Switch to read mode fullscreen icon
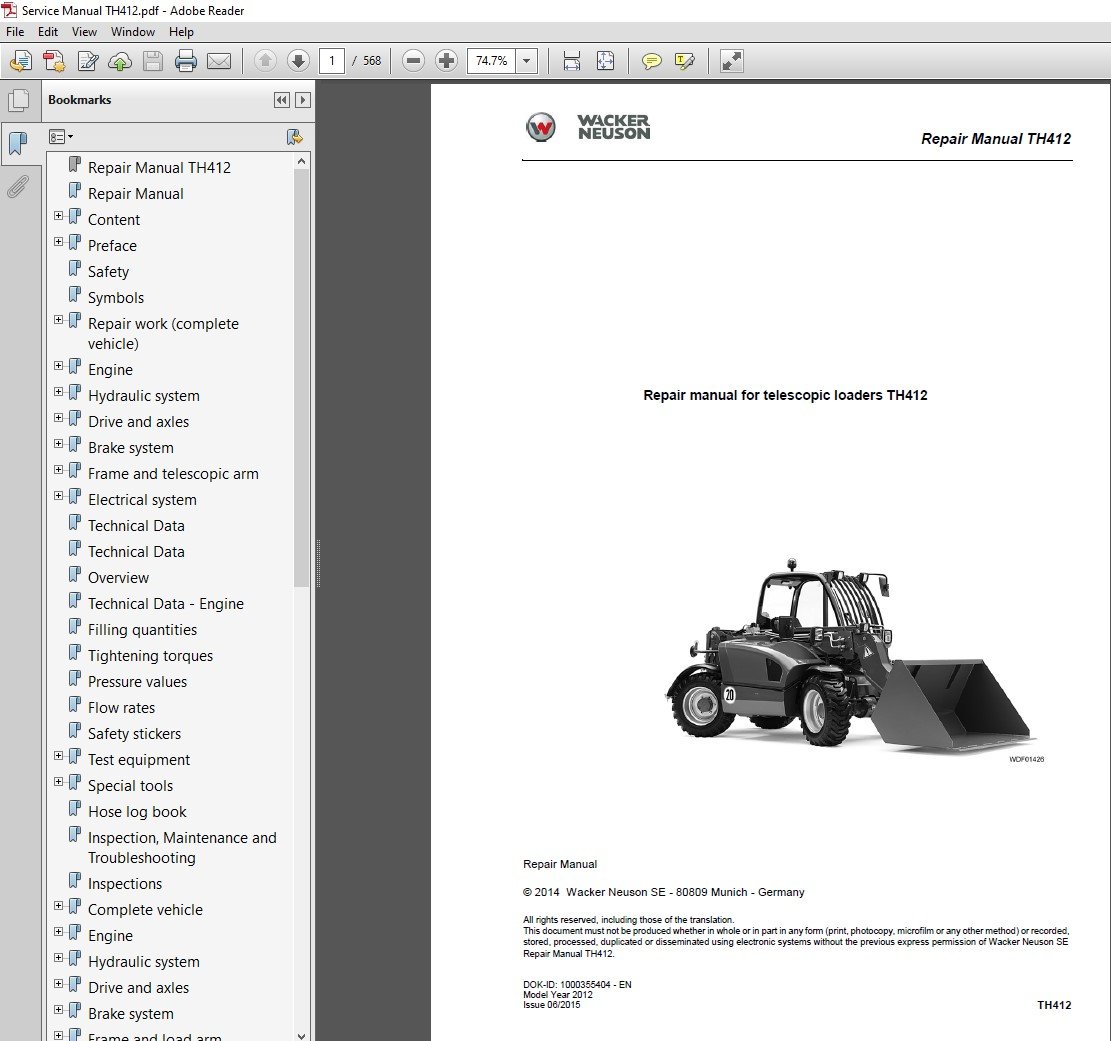 tap(732, 61)
